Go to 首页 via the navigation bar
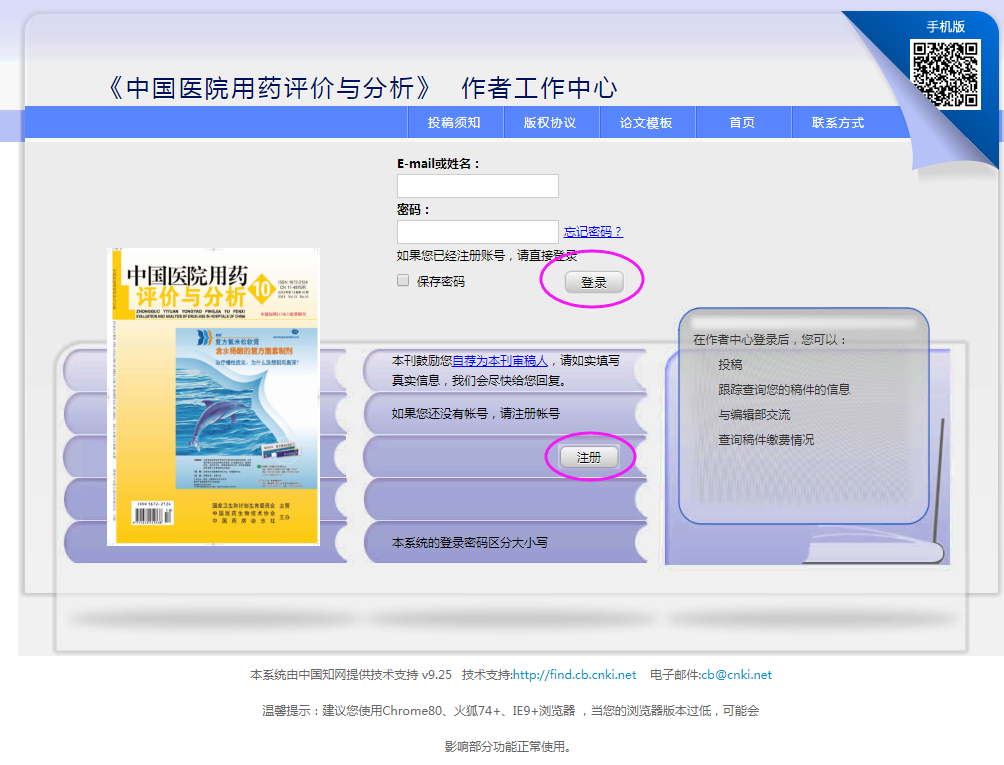 pyautogui.click(x=740, y=122)
